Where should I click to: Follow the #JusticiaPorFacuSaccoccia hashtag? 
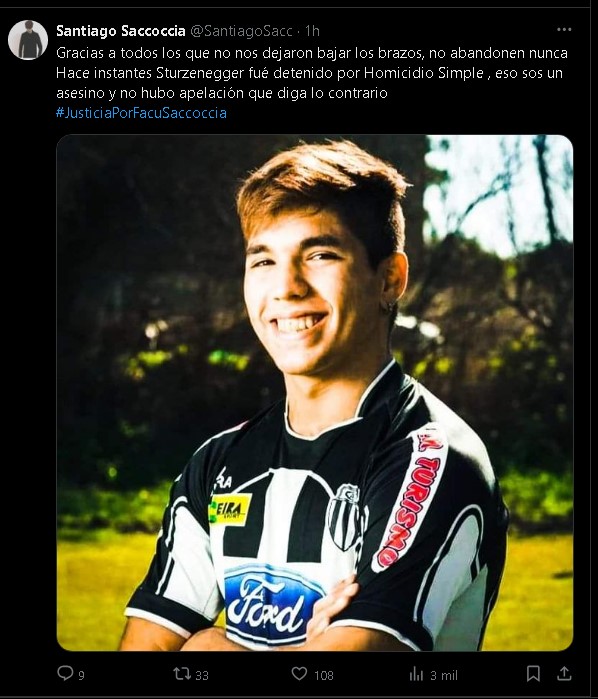[x=141, y=113]
